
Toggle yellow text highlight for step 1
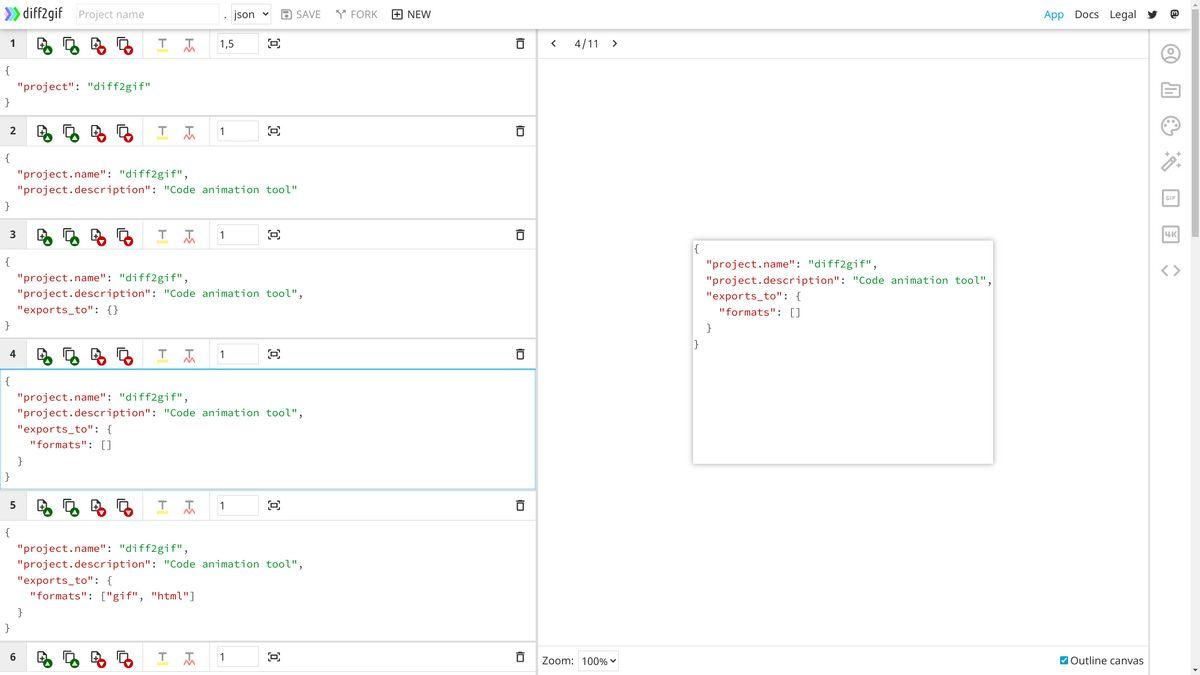pyautogui.click(x=162, y=45)
